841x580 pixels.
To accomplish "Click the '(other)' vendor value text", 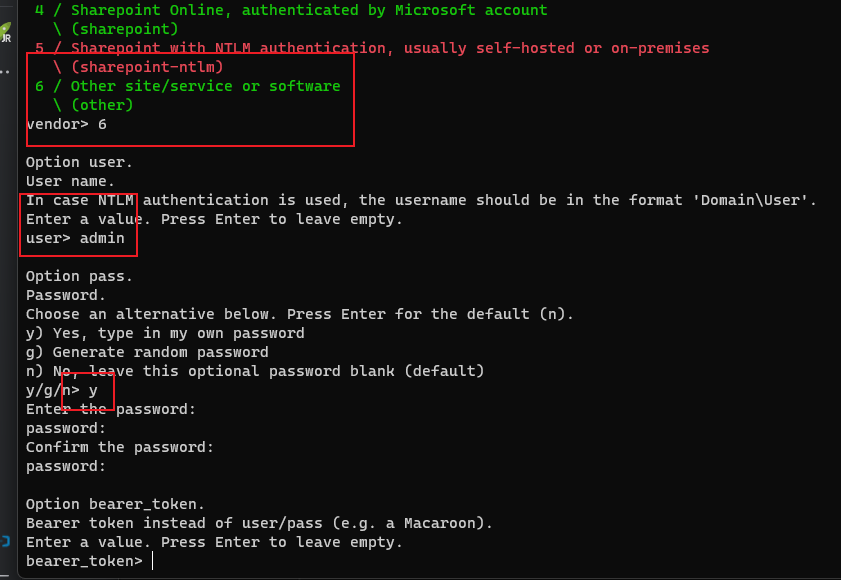I will click(102, 105).
